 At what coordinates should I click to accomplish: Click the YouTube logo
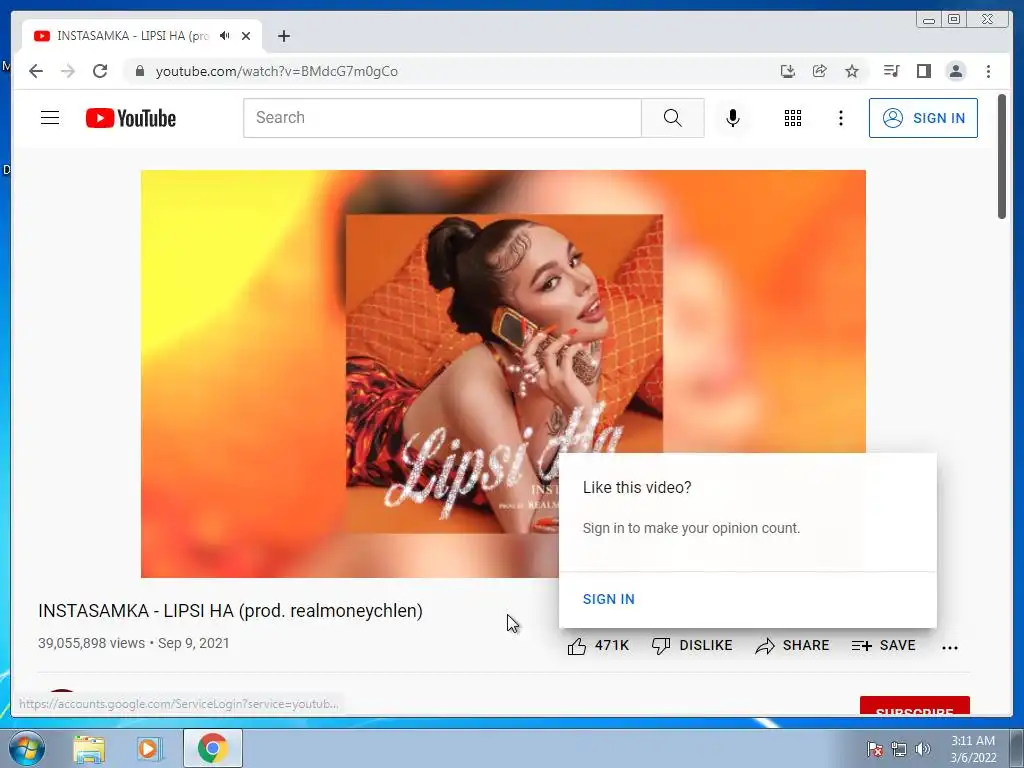(131, 118)
